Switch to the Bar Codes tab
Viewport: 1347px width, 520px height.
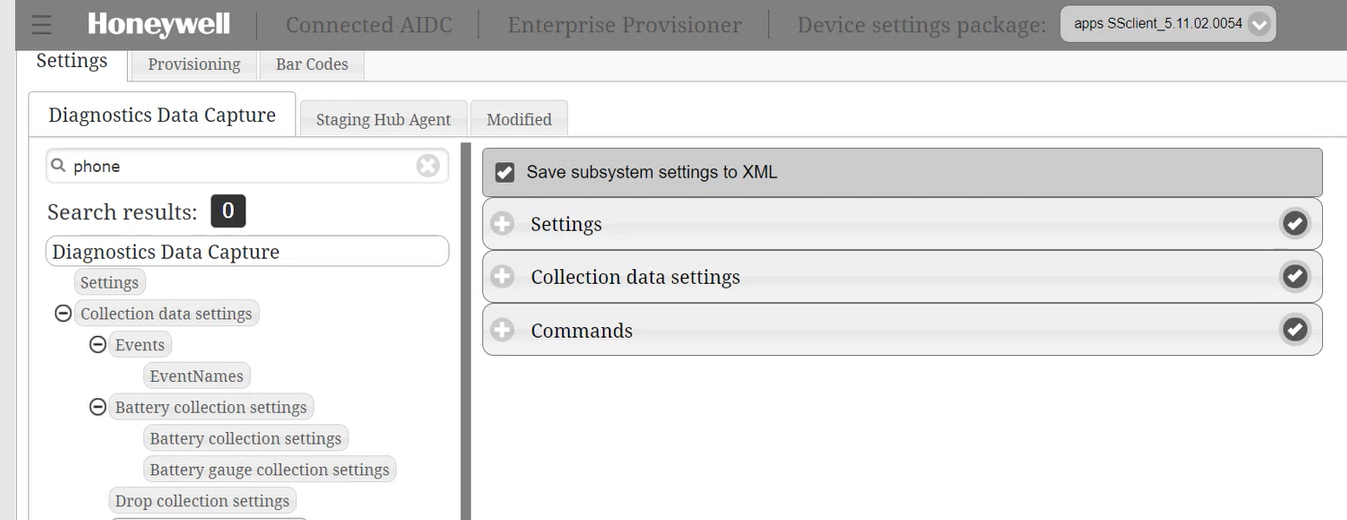312,64
